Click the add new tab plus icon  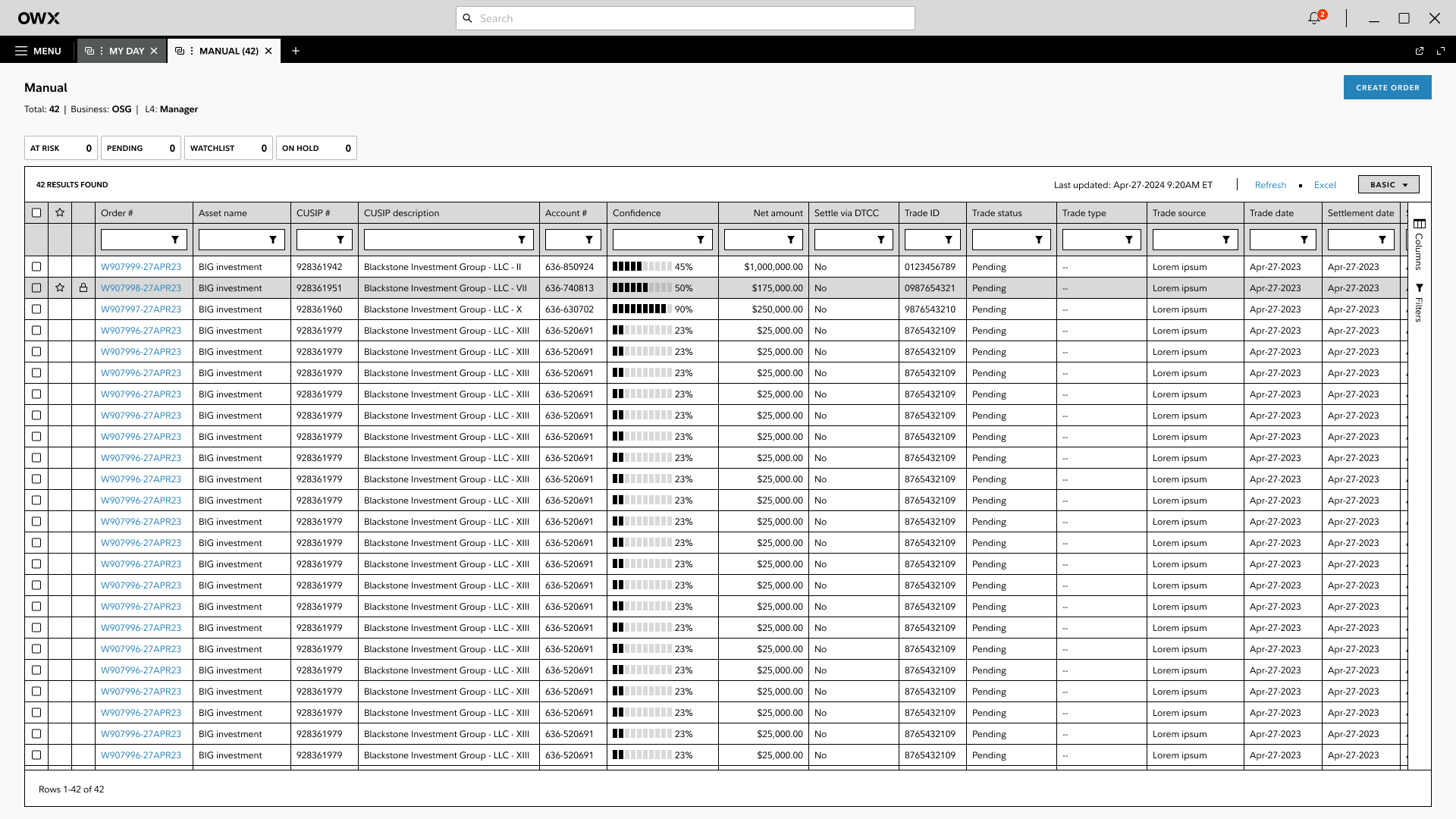pyautogui.click(x=296, y=51)
